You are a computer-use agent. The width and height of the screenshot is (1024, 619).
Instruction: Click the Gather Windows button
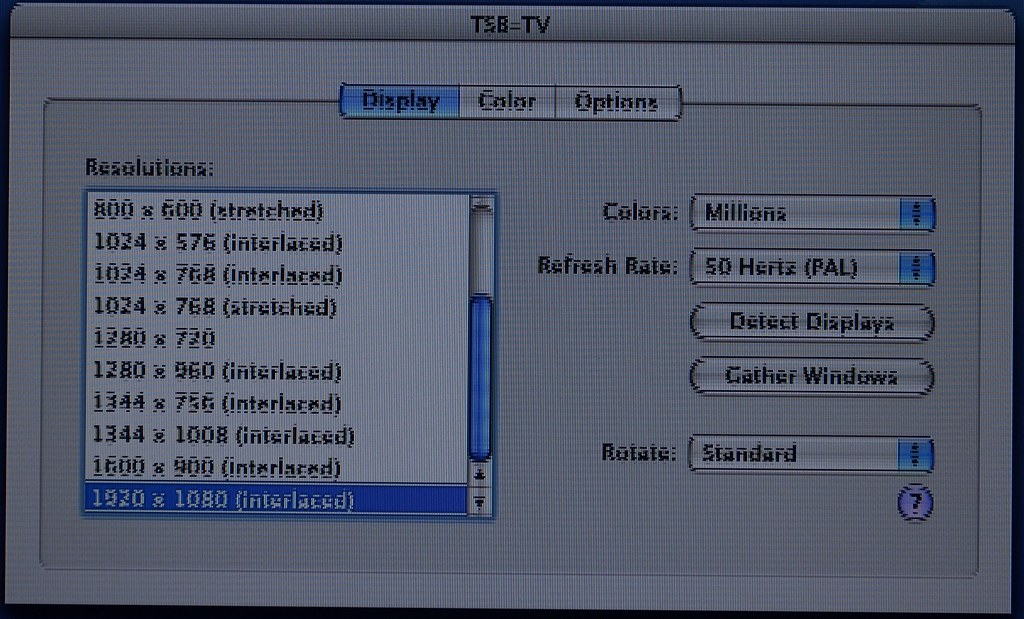812,376
